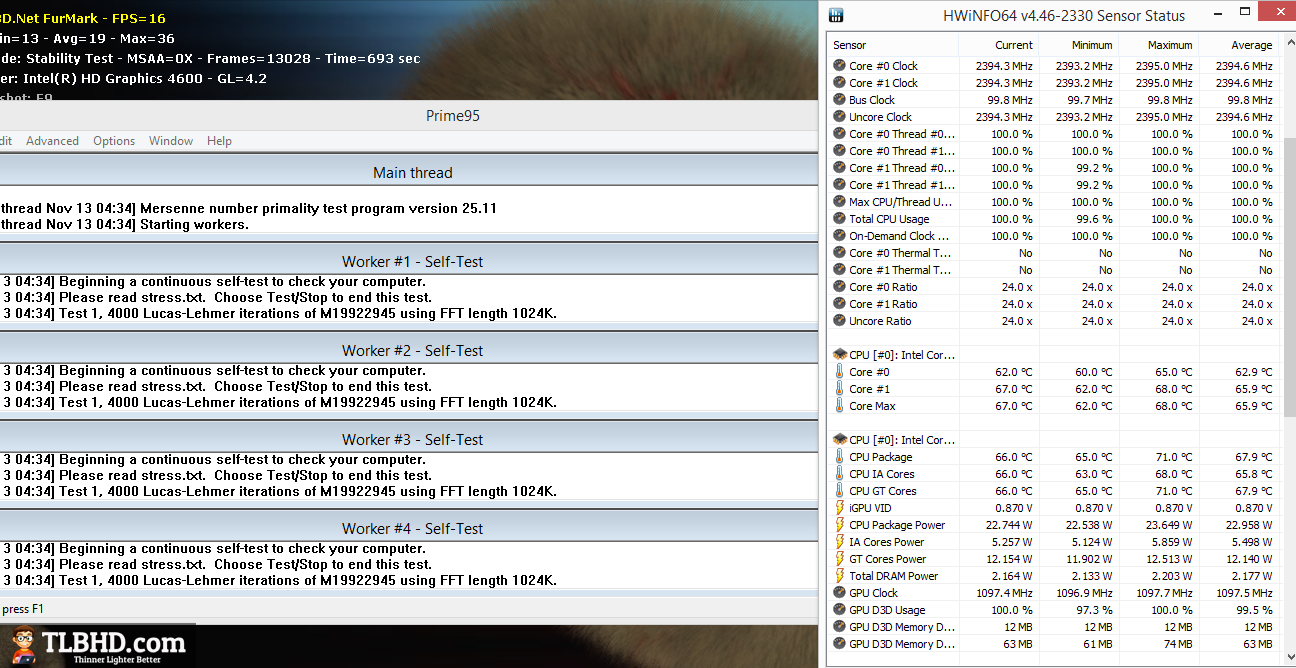Click the GPU Clock current value 1097.4 MHz
1296x668 pixels.
(1003, 593)
